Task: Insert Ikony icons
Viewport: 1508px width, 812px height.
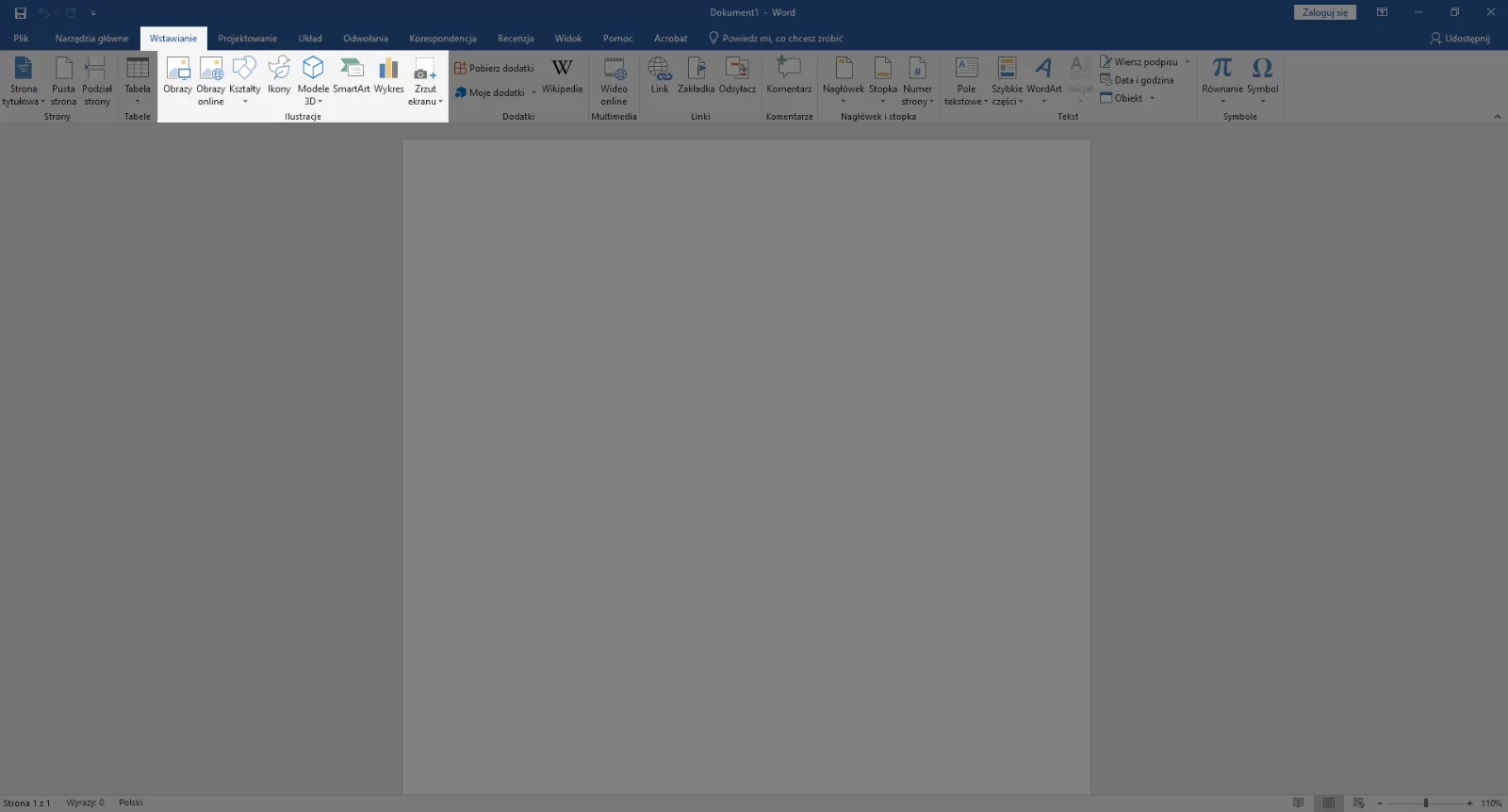Action: pyautogui.click(x=279, y=75)
